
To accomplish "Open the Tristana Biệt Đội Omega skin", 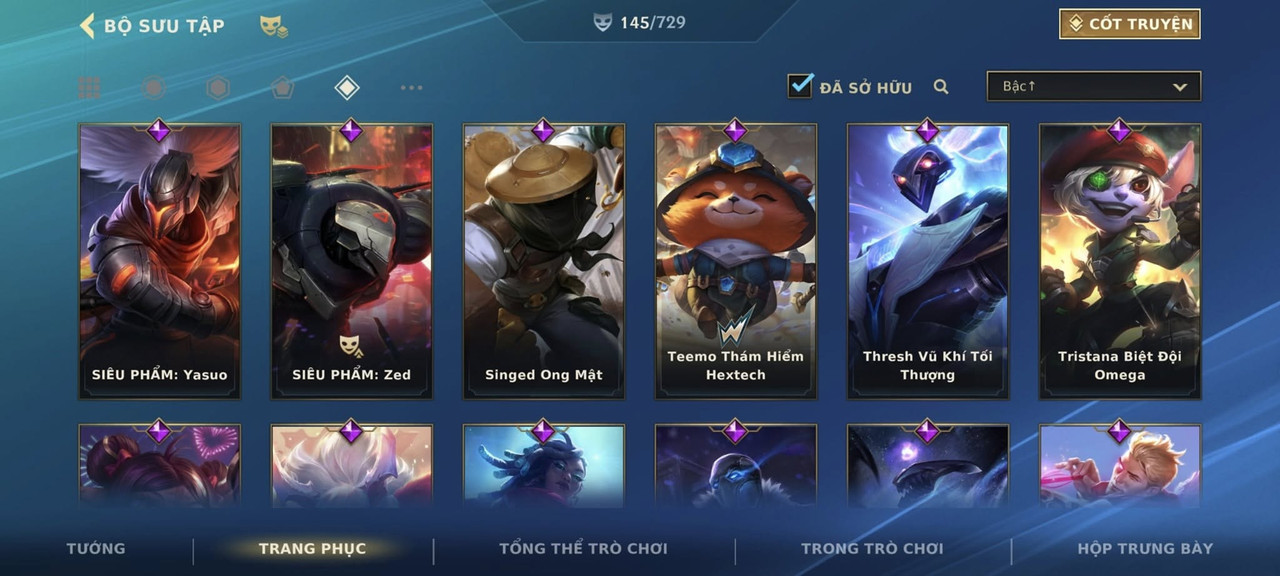I will point(1120,261).
